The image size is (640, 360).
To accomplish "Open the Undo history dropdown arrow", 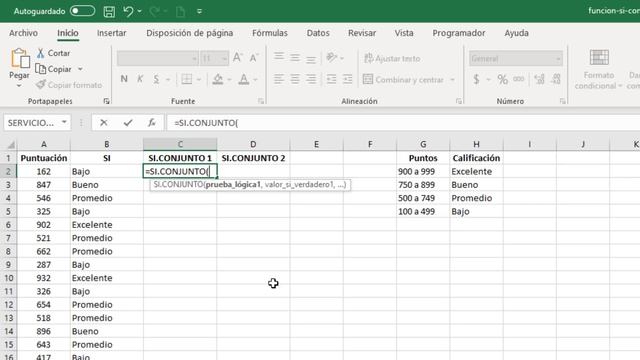I will tap(140, 11).
